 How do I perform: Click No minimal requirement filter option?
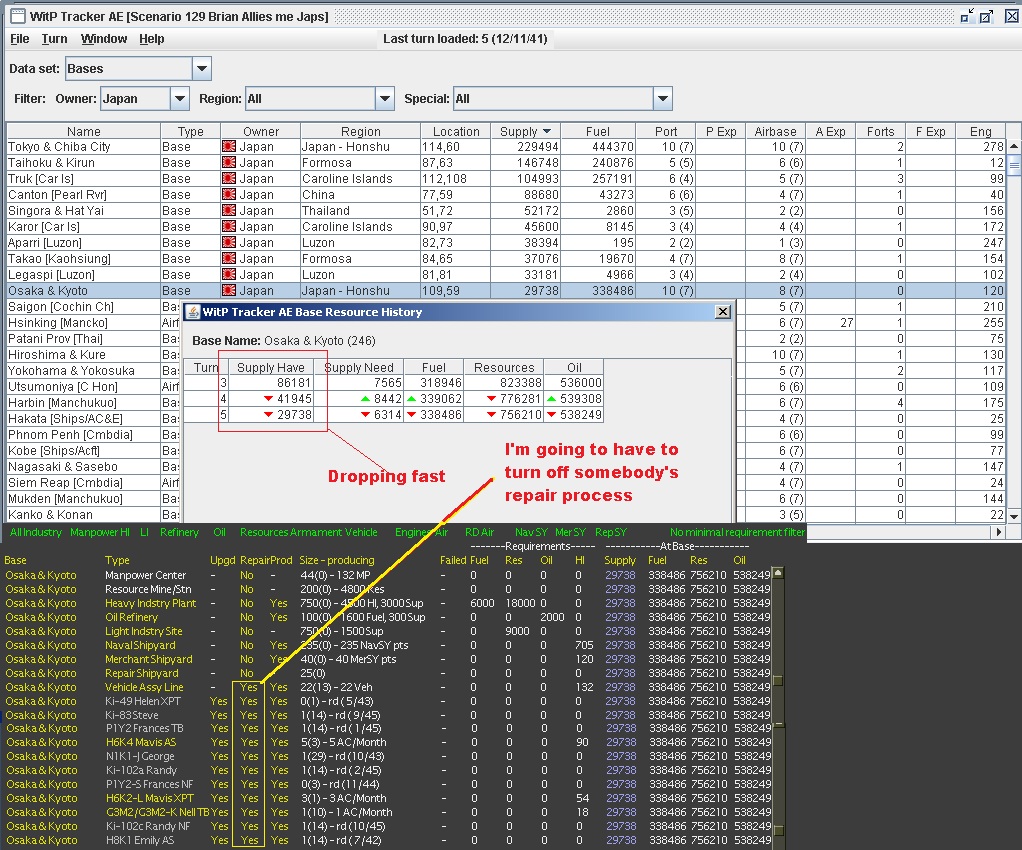click(x=737, y=532)
